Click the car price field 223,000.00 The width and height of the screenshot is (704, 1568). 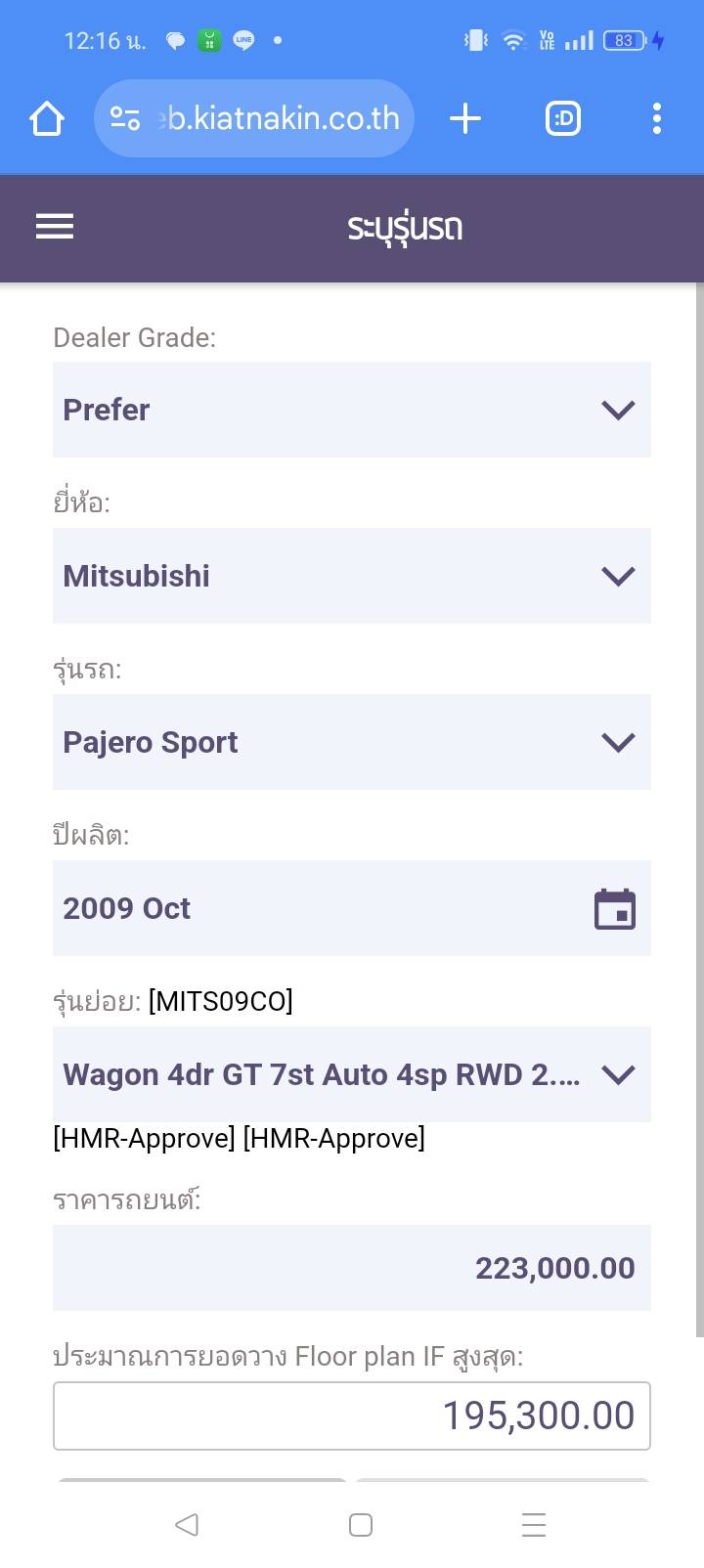coord(351,1268)
